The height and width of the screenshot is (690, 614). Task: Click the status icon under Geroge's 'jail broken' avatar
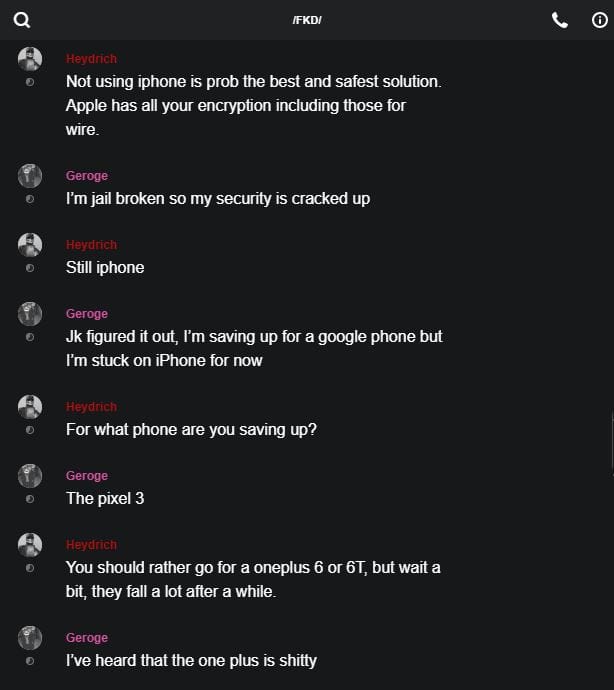pos(30,199)
